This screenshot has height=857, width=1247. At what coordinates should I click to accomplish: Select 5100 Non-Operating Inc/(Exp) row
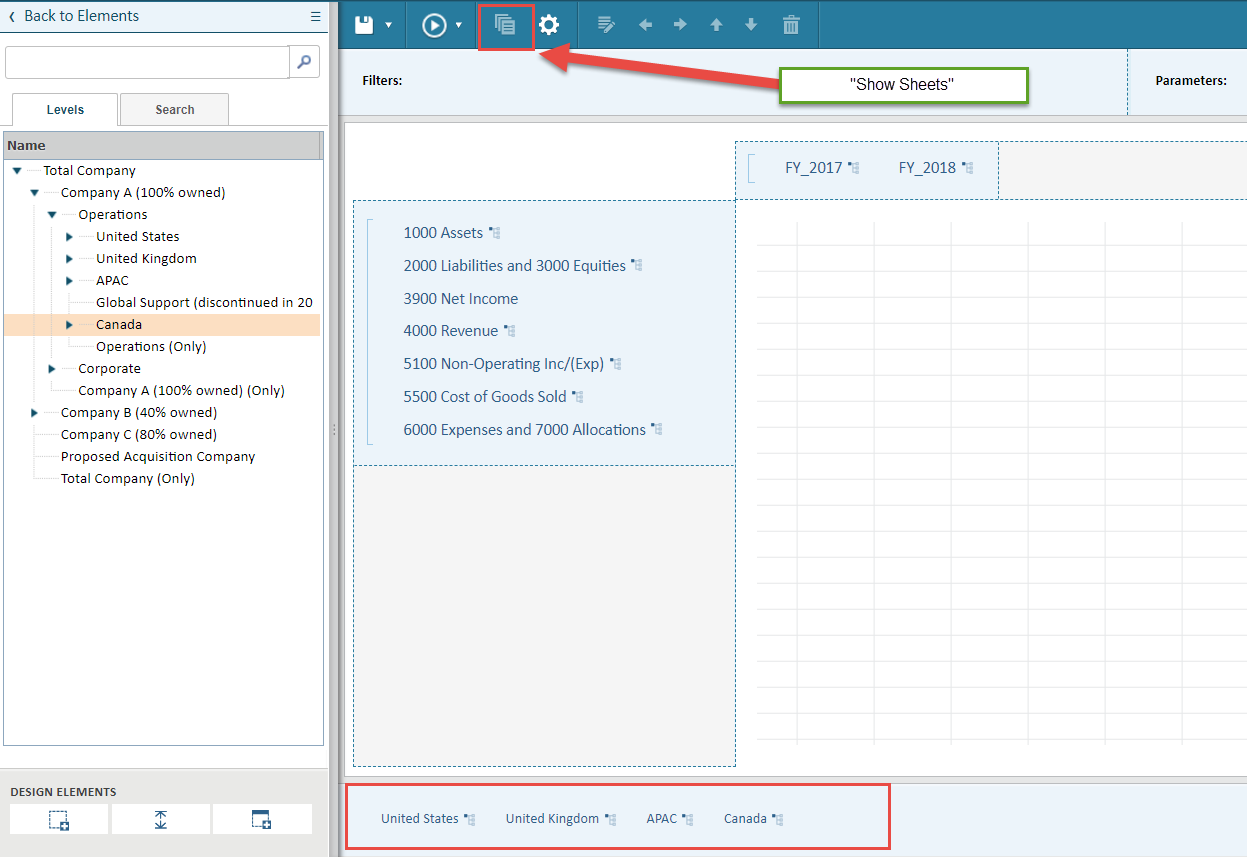(504, 364)
